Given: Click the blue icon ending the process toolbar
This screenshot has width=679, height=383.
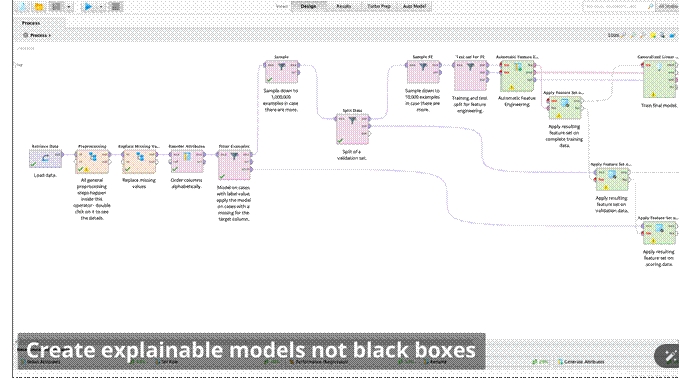Looking at the screenshot, I should pos(672,36).
